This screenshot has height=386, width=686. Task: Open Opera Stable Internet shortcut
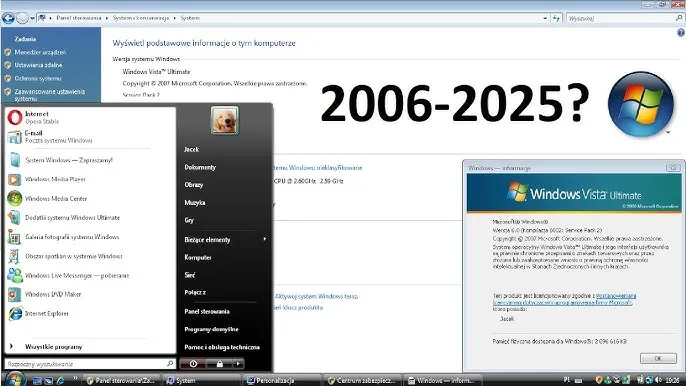[x=90, y=117]
